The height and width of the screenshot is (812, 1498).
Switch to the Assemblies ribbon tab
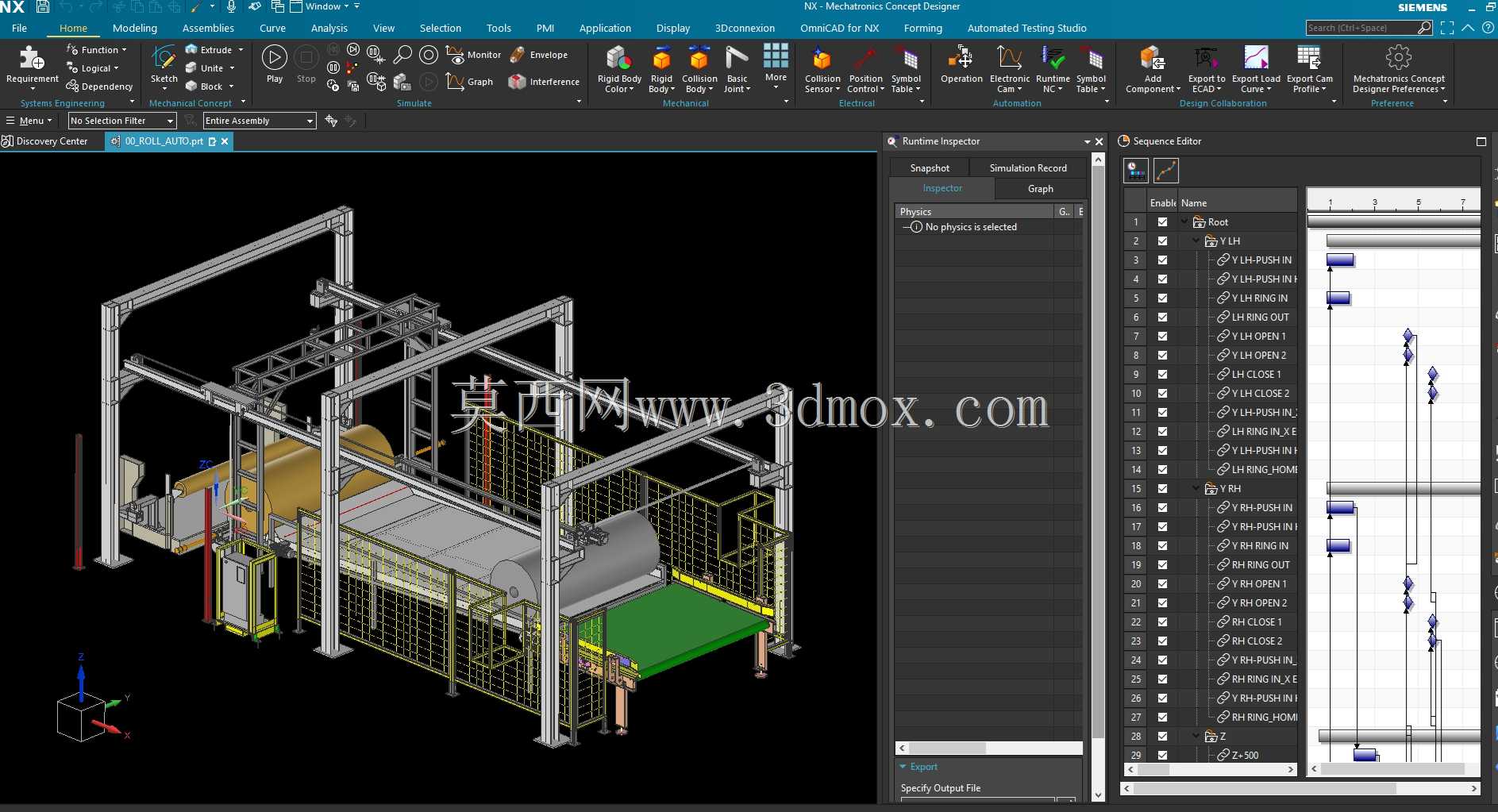[208, 28]
